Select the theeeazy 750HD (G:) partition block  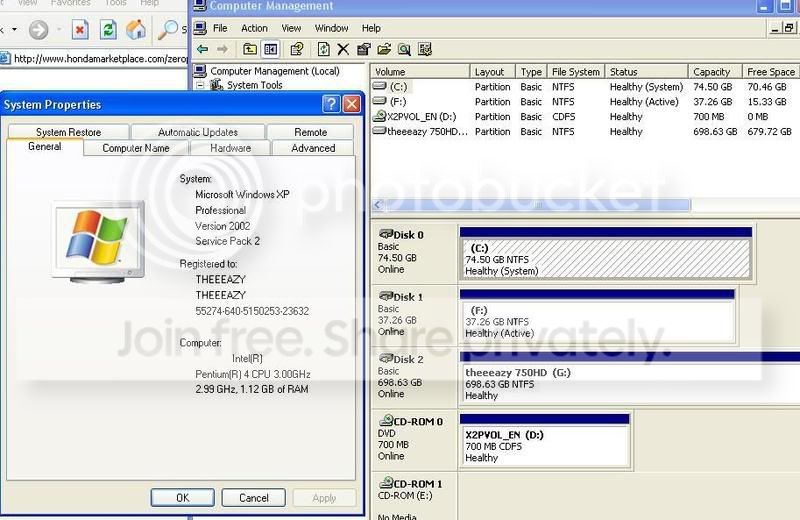630,378
